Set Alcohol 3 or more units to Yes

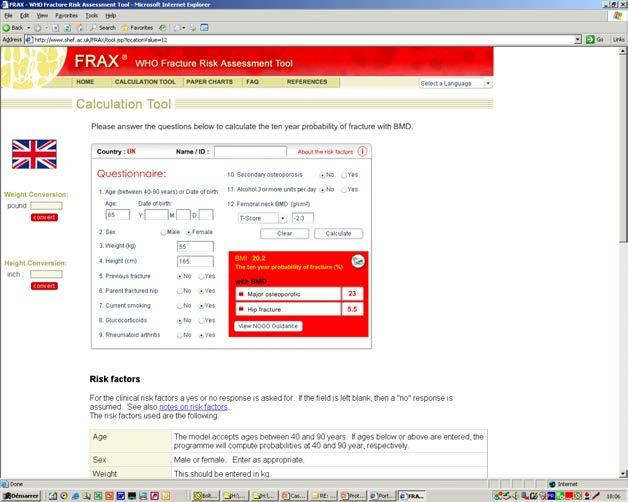(x=344, y=190)
